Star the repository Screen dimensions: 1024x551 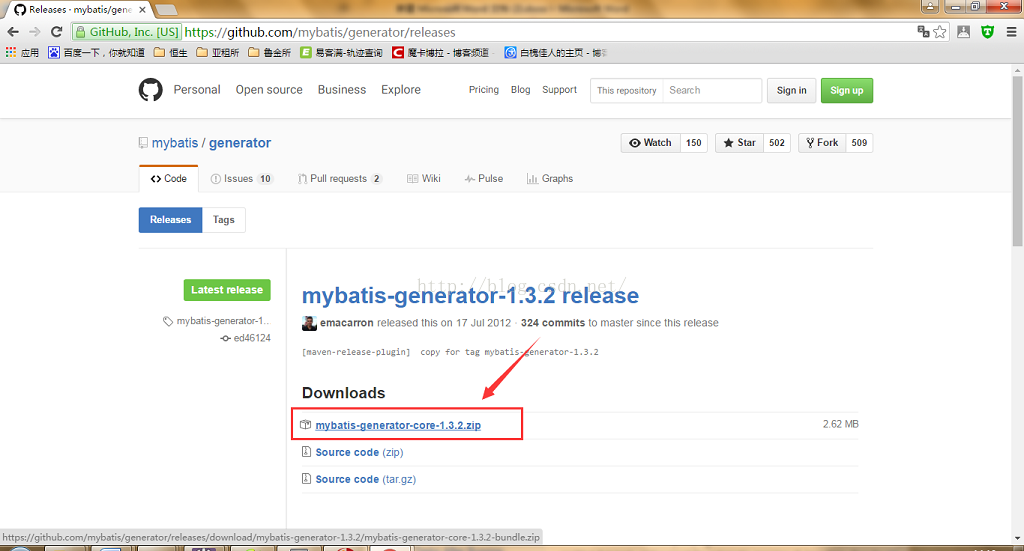pyautogui.click(x=739, y=143)
